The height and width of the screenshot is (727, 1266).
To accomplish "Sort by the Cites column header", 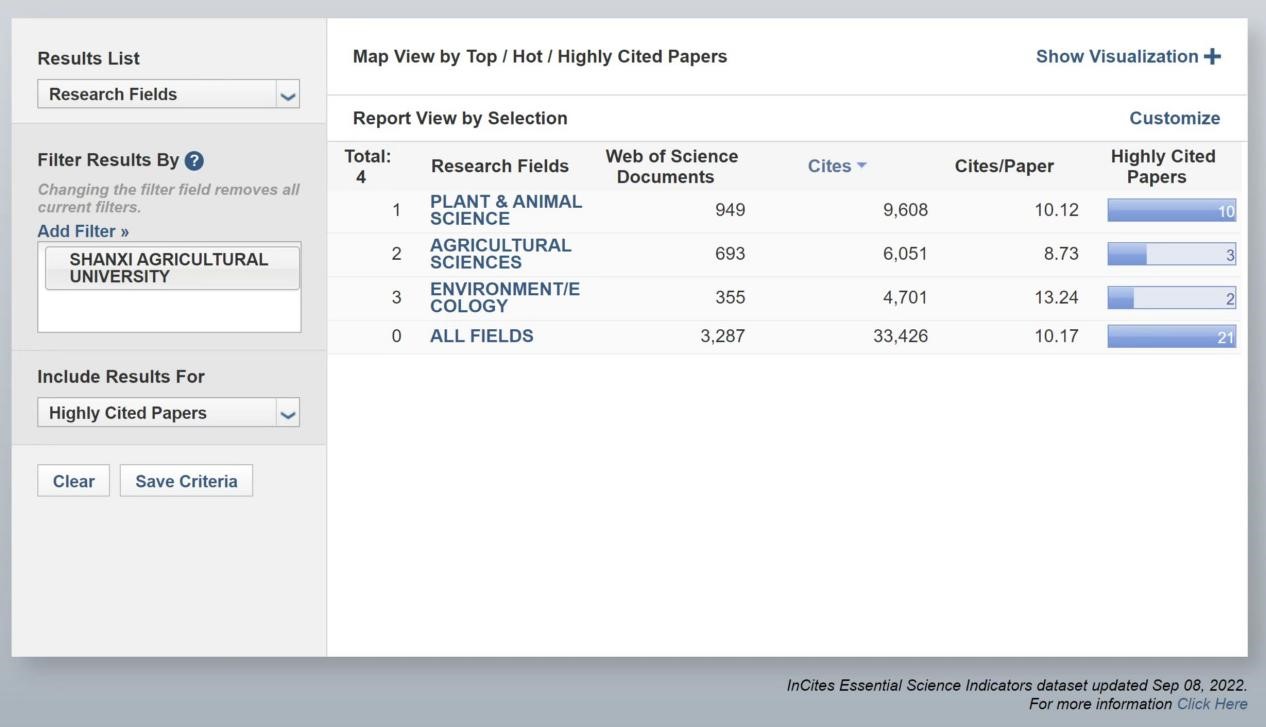I will (x=837, y=166).
